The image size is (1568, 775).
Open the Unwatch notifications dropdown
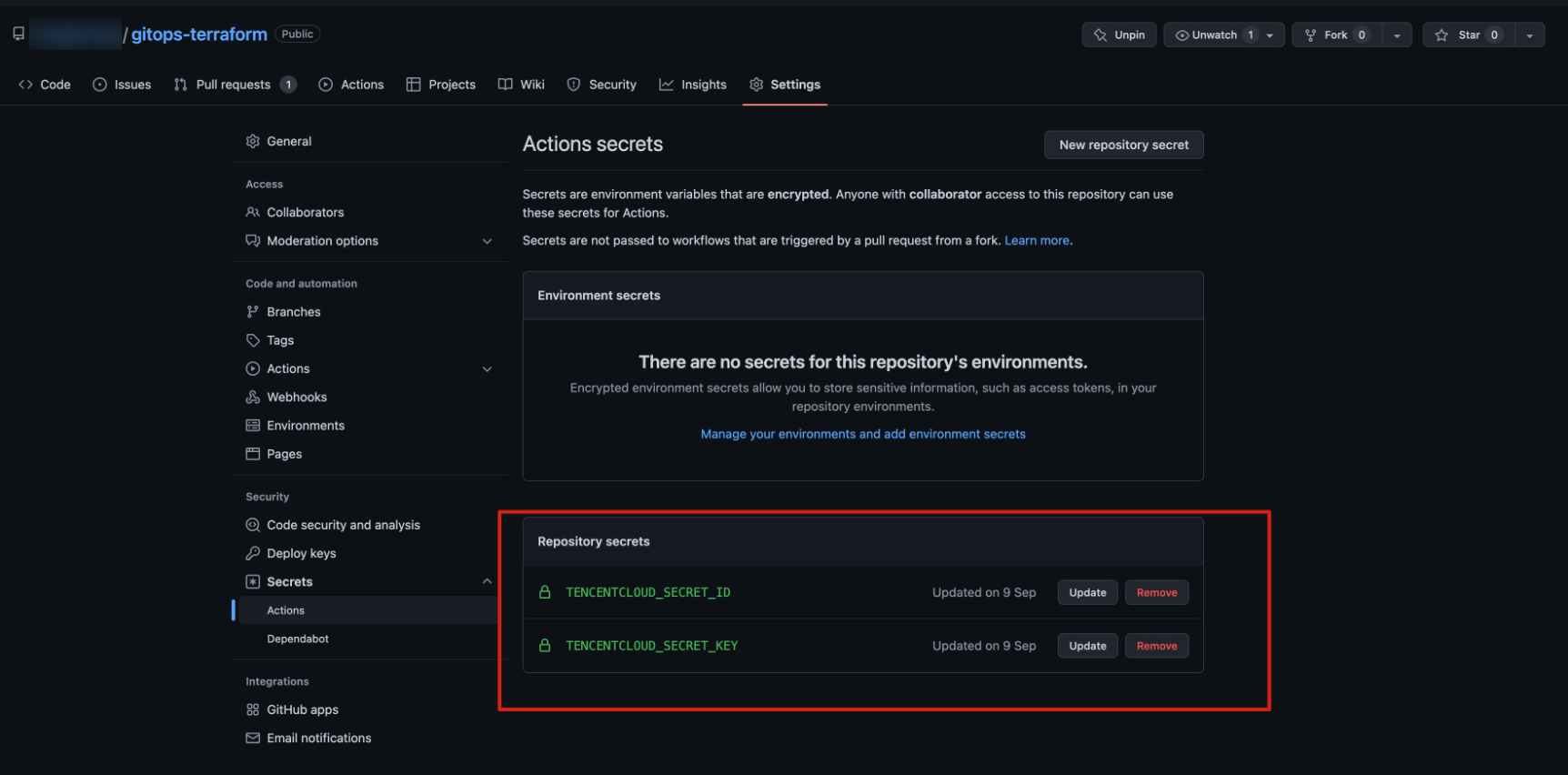pos(1270,35)
